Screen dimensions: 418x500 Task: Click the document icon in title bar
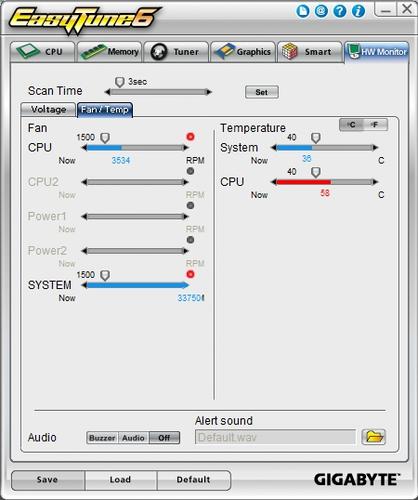click(x=303, y=12)
